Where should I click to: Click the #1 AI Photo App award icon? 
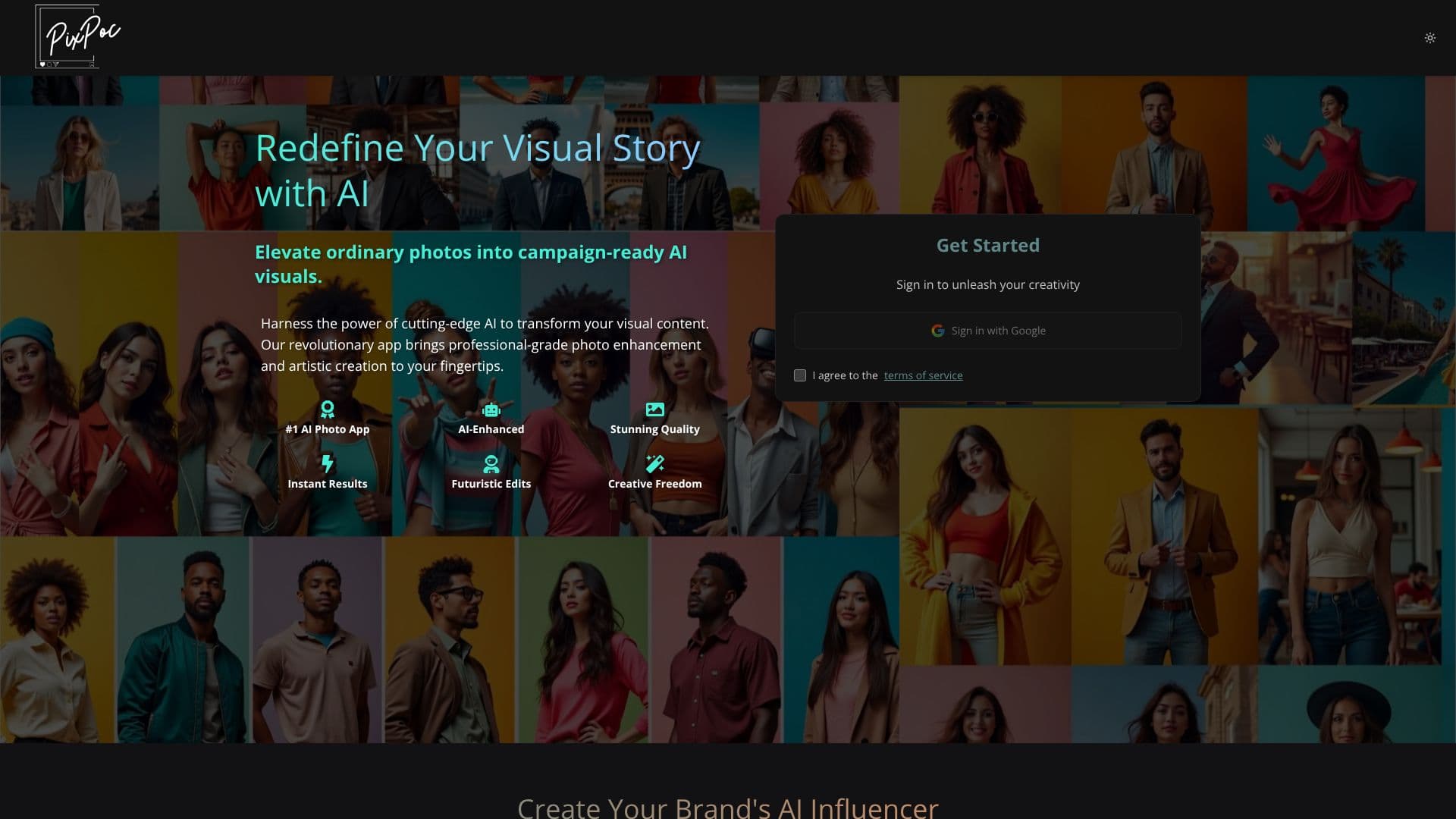coord(327,409)
